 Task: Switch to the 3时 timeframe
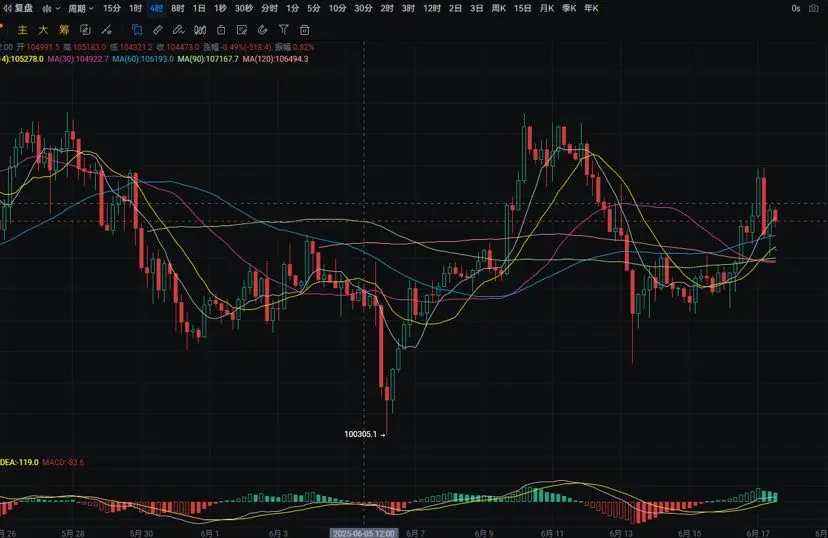click(408, 8)
